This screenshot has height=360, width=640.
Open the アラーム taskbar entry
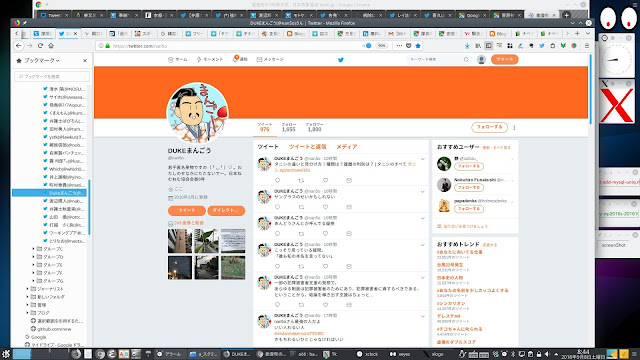pos(169,354)
